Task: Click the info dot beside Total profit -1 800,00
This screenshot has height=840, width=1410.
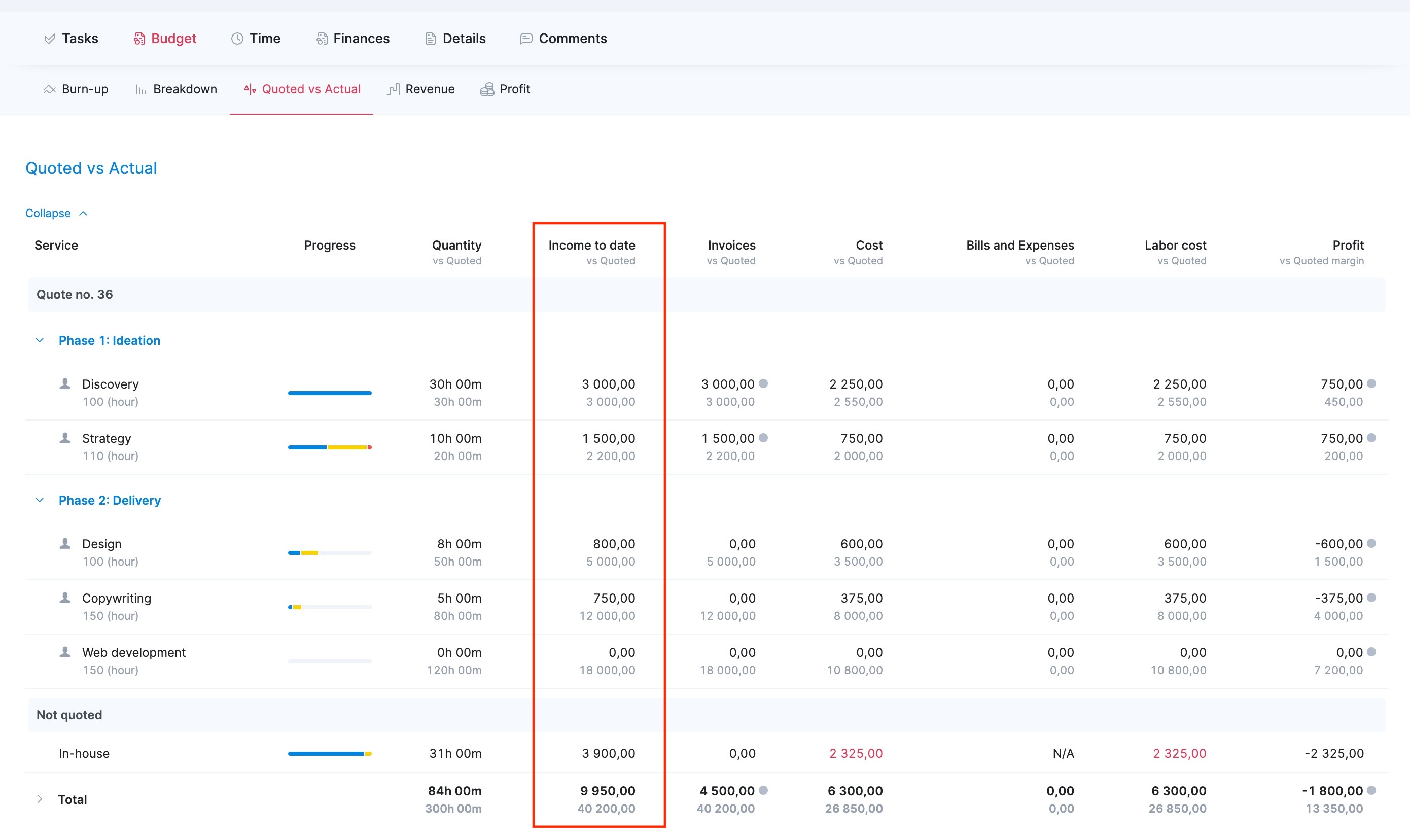Action: coord(1371,790)
